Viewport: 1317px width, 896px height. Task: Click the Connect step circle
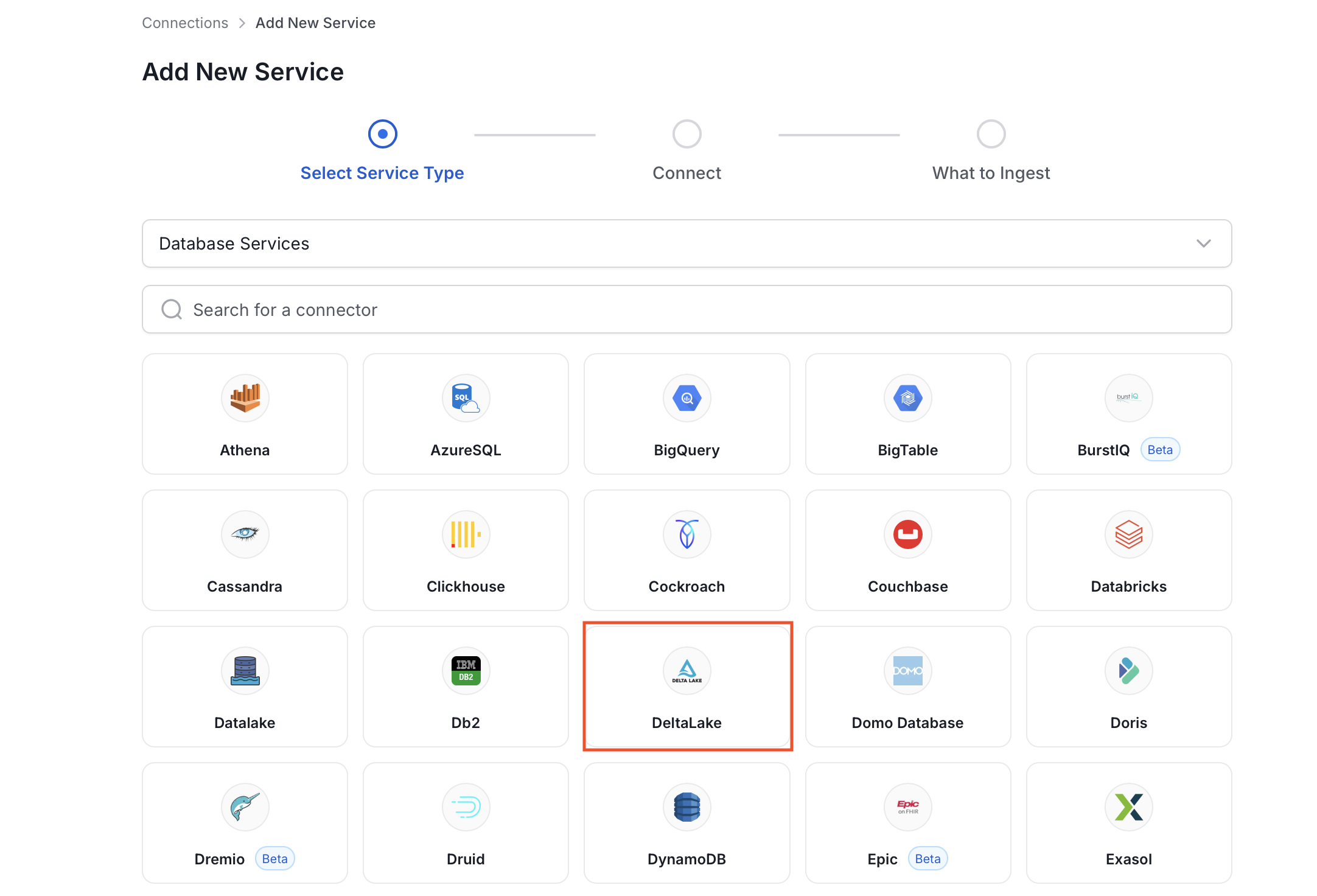(686, 134)
